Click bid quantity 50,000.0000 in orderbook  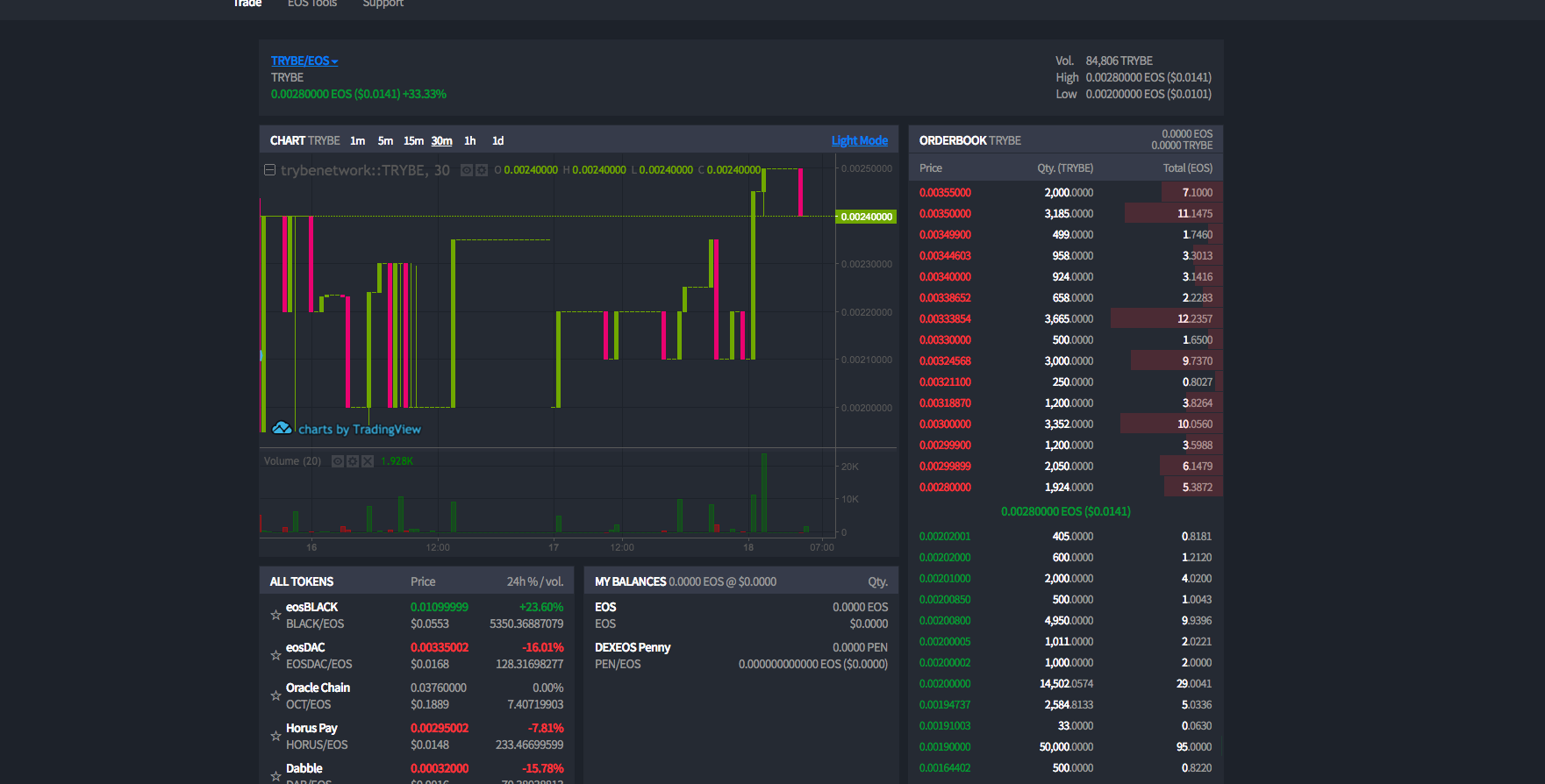[1066, 747]
